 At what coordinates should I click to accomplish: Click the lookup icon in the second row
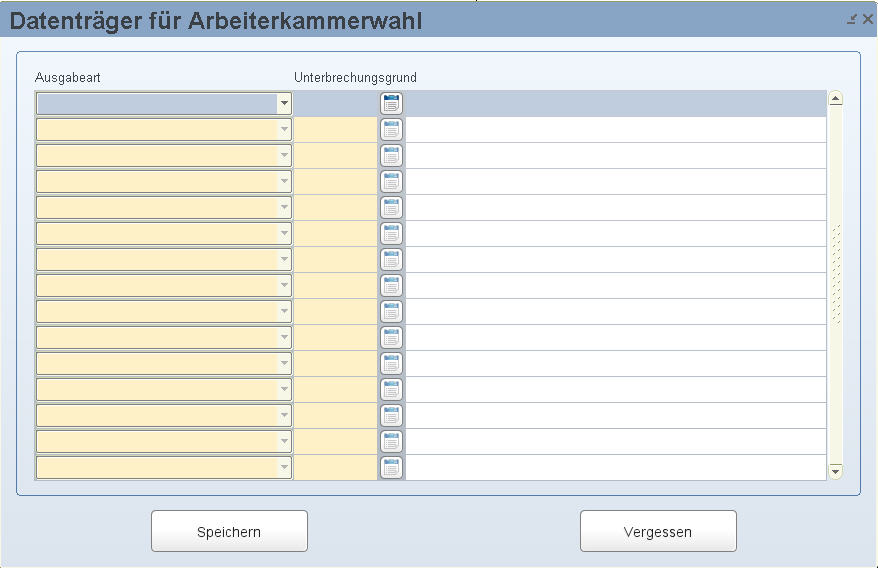(391, 129)
